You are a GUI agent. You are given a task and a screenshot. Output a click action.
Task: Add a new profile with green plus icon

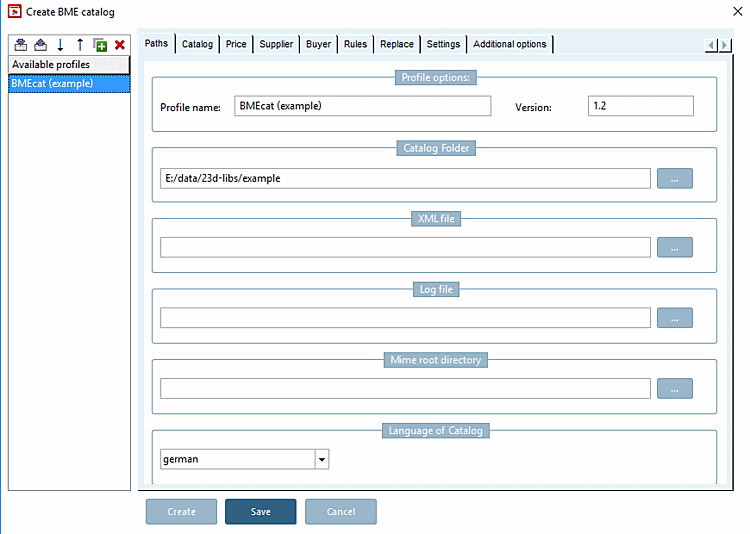click(x=100, y=45)
